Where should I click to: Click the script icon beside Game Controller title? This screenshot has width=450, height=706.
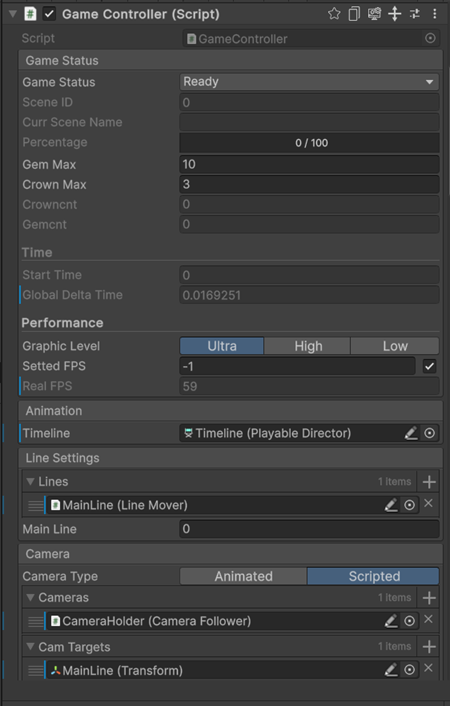click(x=30, y=14)
